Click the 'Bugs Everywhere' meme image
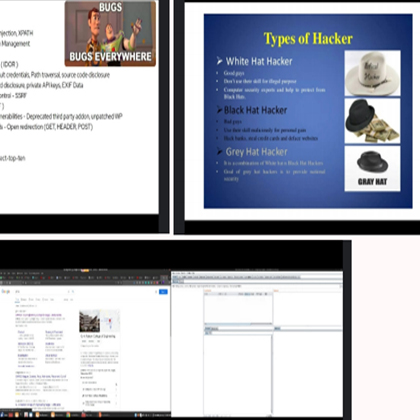Screen dimensions: 420x420 pos(110,33)
